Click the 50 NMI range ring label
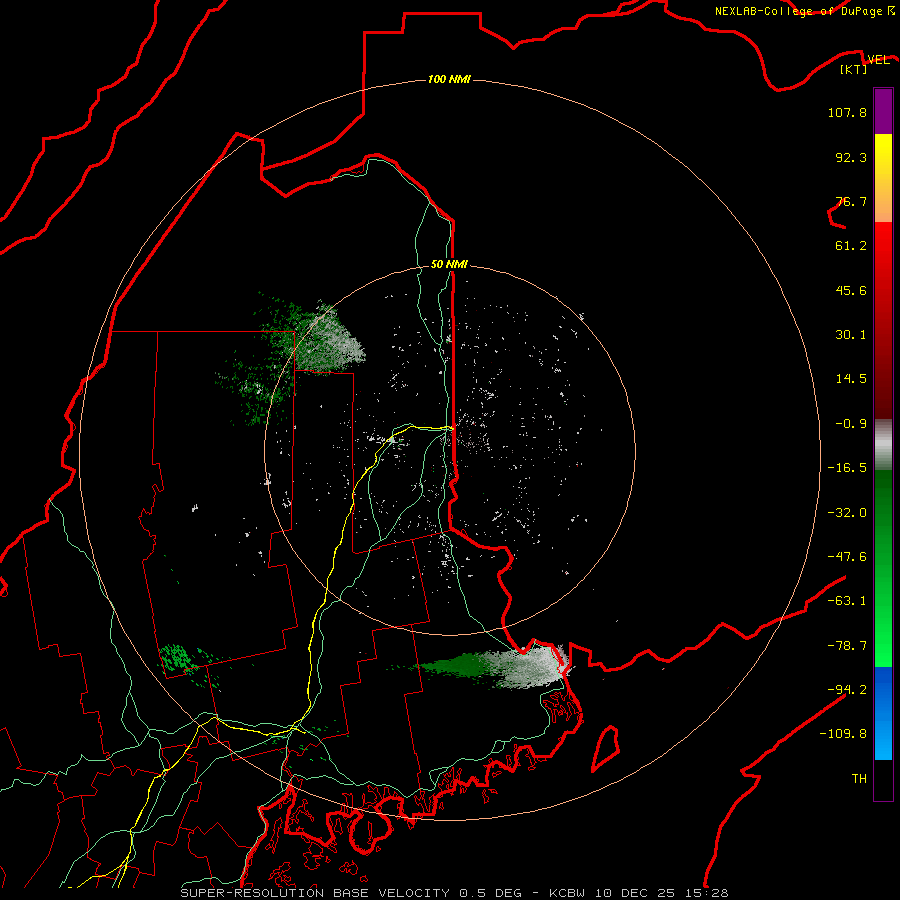Image resolution: width=900 pixels, height=900 pixels. click(449, 264)
